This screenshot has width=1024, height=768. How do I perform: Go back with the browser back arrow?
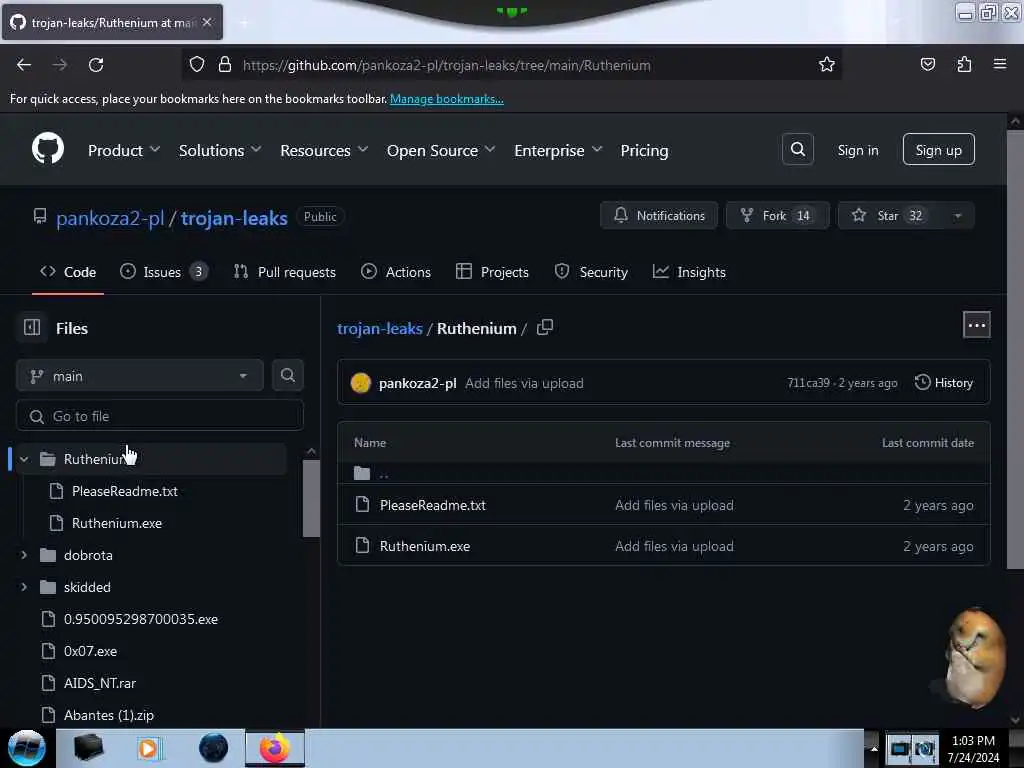[x=24, y=65]
